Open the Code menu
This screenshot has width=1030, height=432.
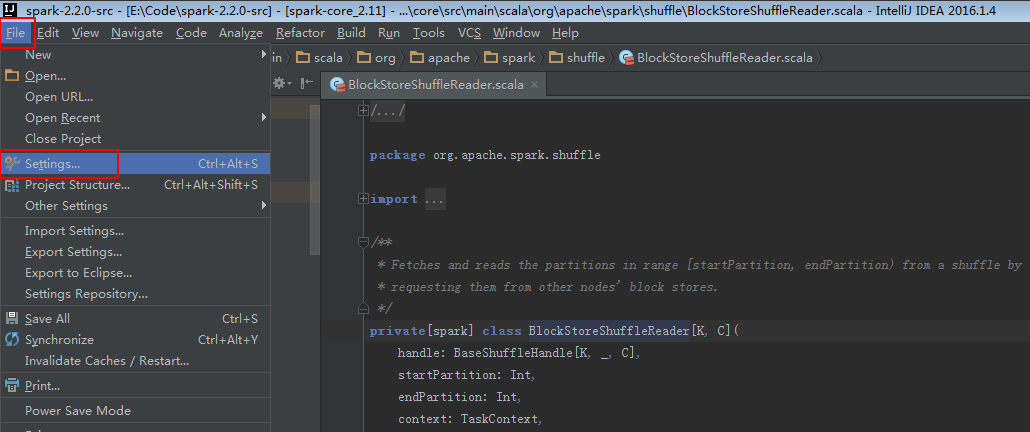click(191, 33)
